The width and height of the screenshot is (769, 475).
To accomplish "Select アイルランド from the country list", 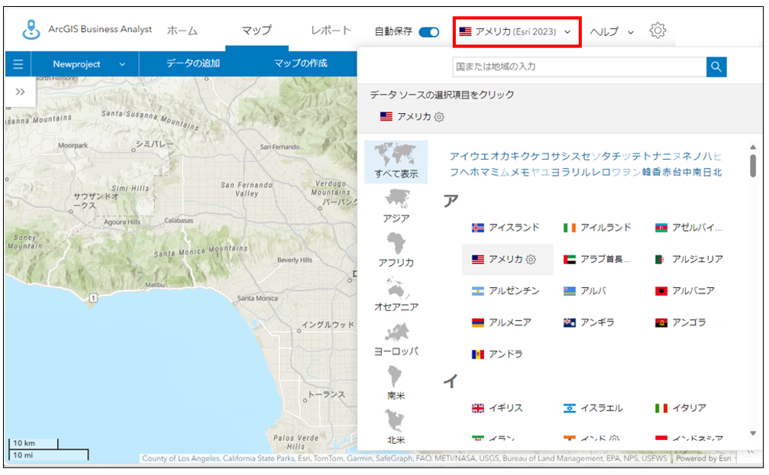I will (597, 227).
